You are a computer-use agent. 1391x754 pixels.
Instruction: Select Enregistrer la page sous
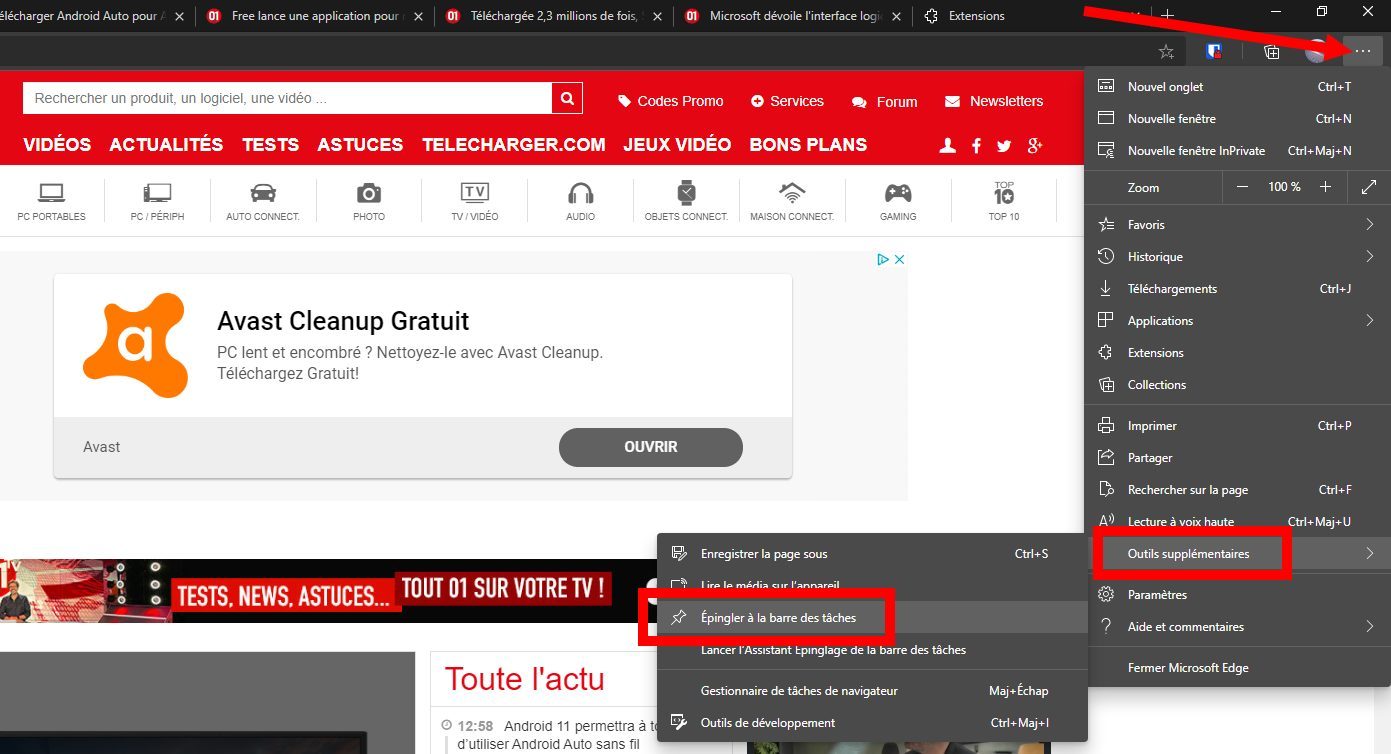[x=871, y=554]
